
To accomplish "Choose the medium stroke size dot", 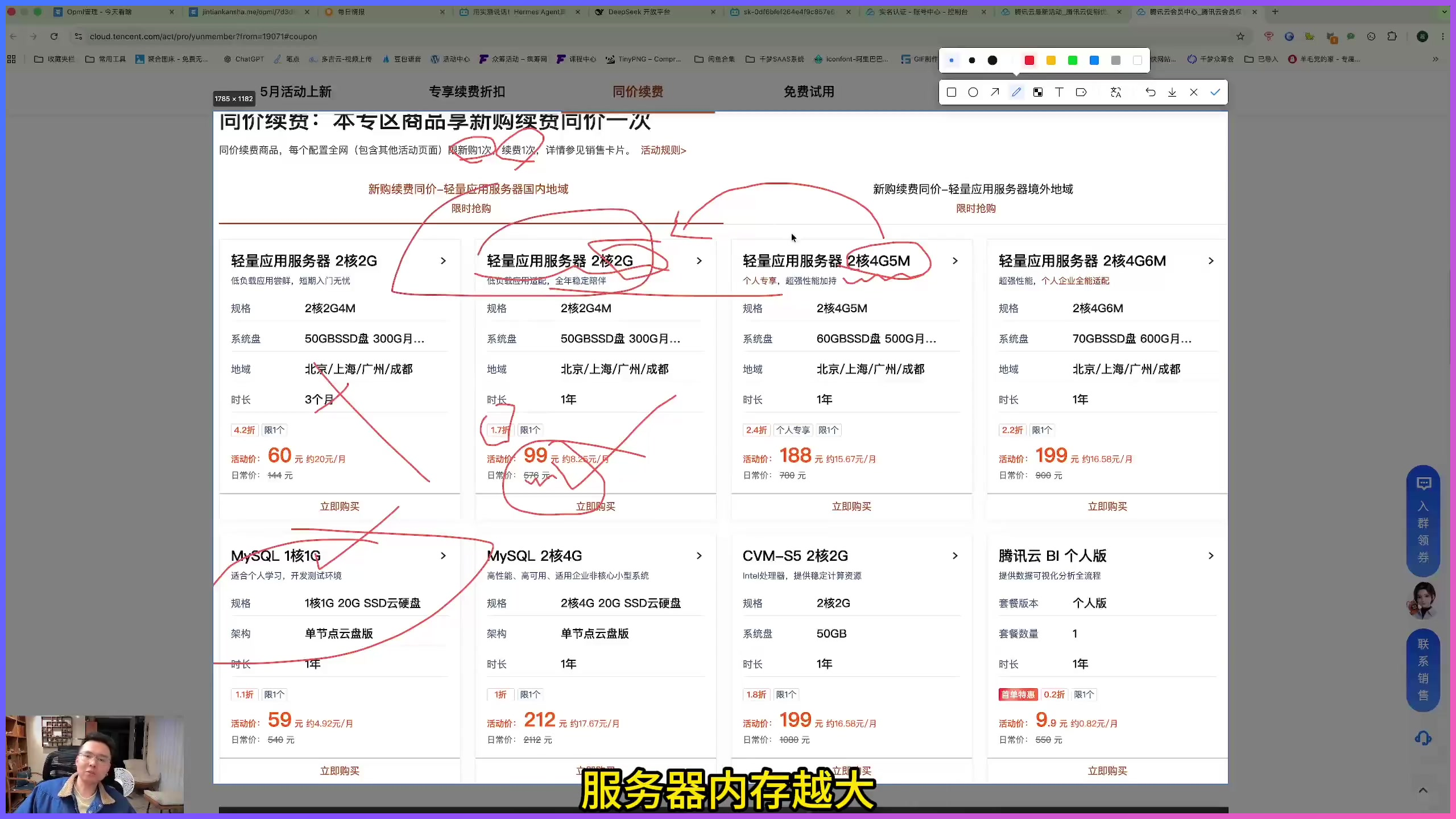I will pyautogui.click(x=972, y=60).
